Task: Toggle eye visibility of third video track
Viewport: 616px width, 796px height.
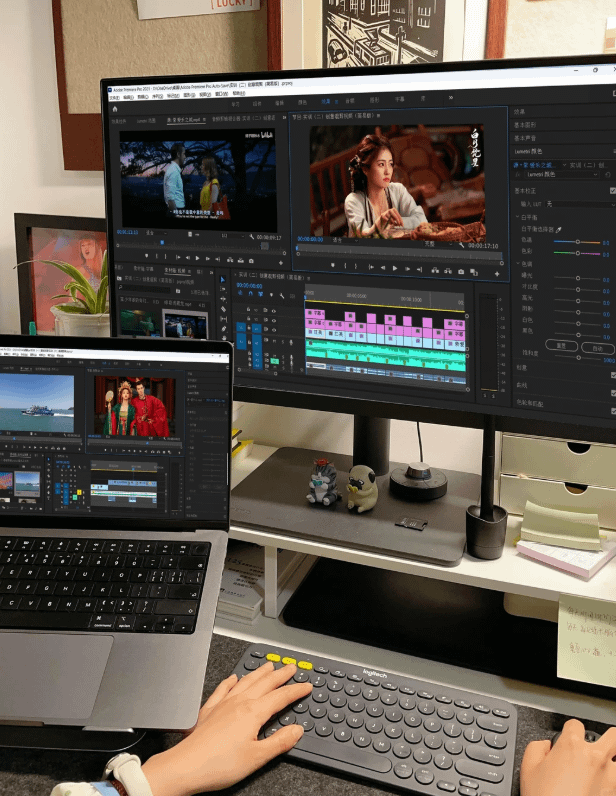Action: 274,330
